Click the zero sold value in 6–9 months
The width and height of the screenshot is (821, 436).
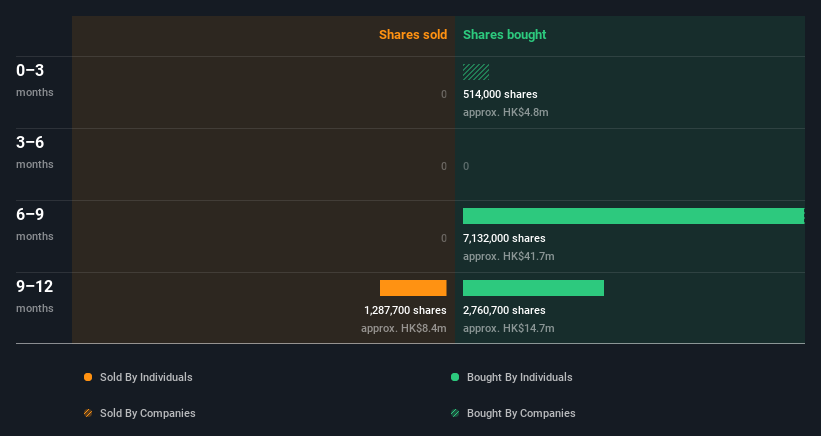443,238
